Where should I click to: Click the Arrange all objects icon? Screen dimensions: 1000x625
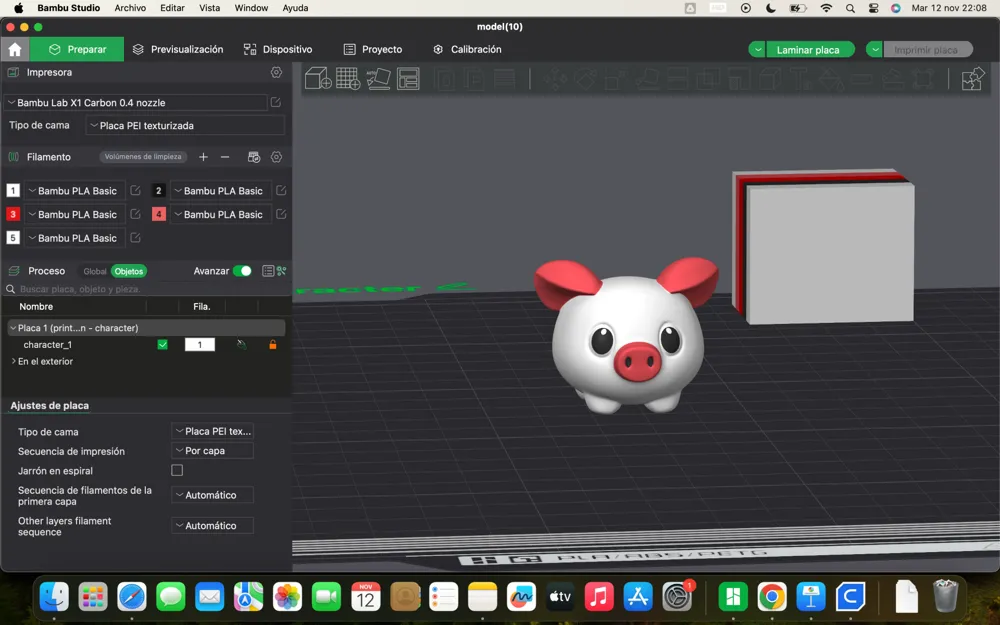408,78
